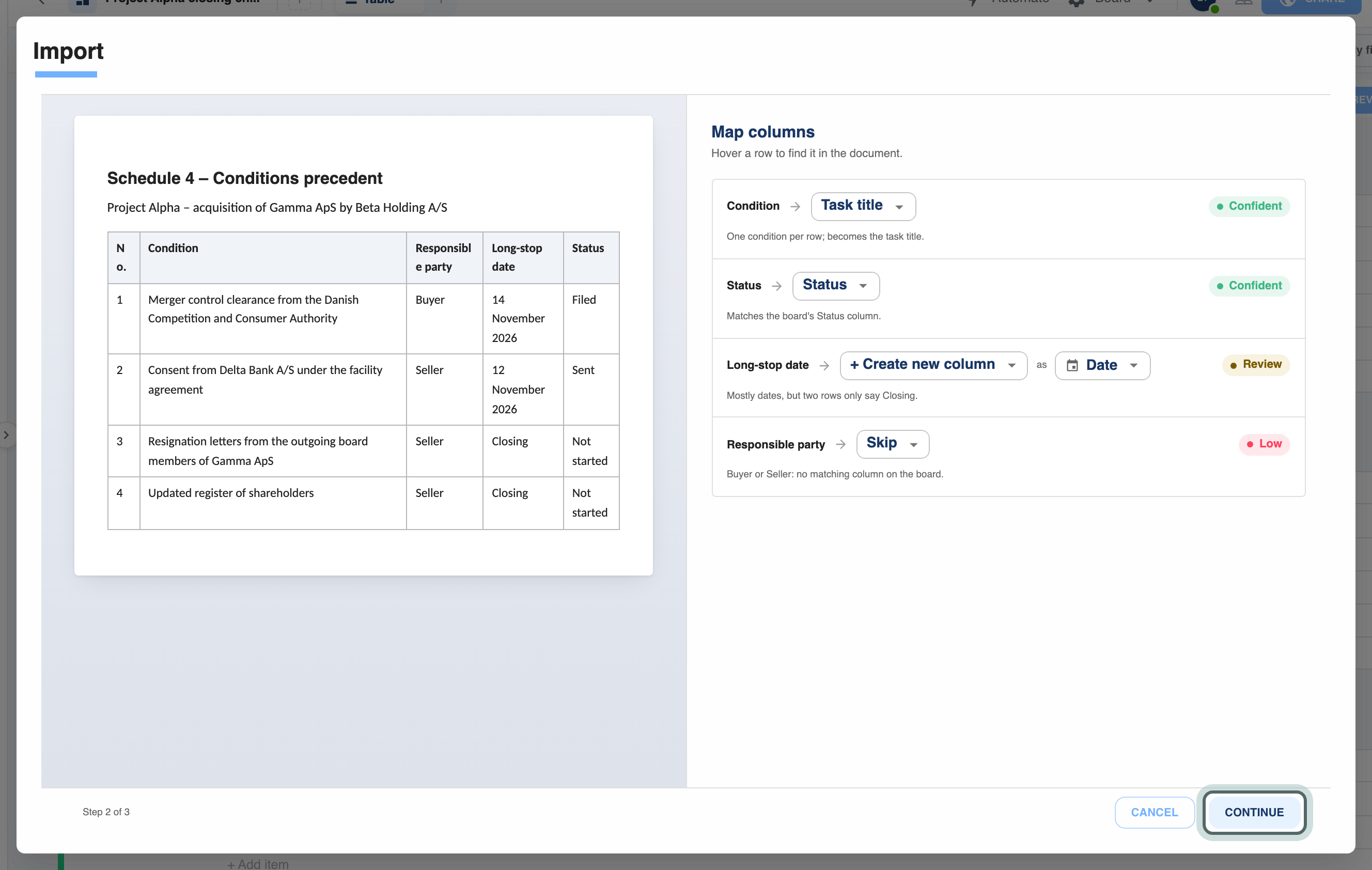1372x870 pixels.
Task: Click the '12 November 2026' date cell
Action: pos(523,389)
